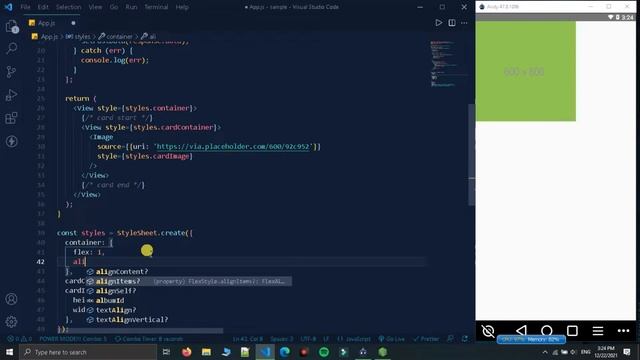Click the code minimap preview

pos(448,64)
